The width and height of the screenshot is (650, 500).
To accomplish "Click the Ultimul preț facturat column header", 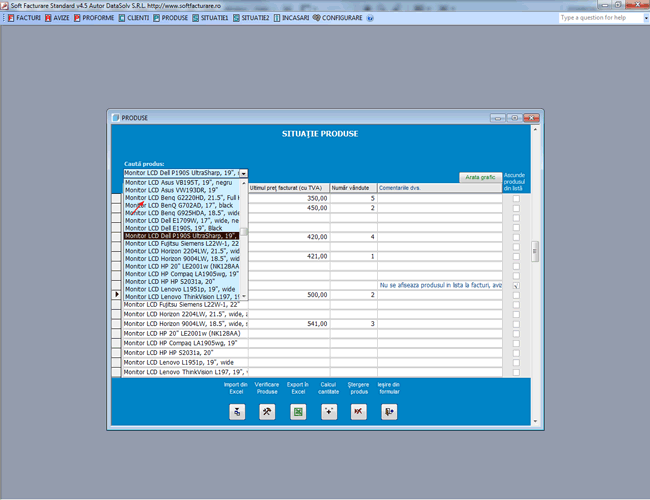I will pyautogui.click(x=289, y=188).
